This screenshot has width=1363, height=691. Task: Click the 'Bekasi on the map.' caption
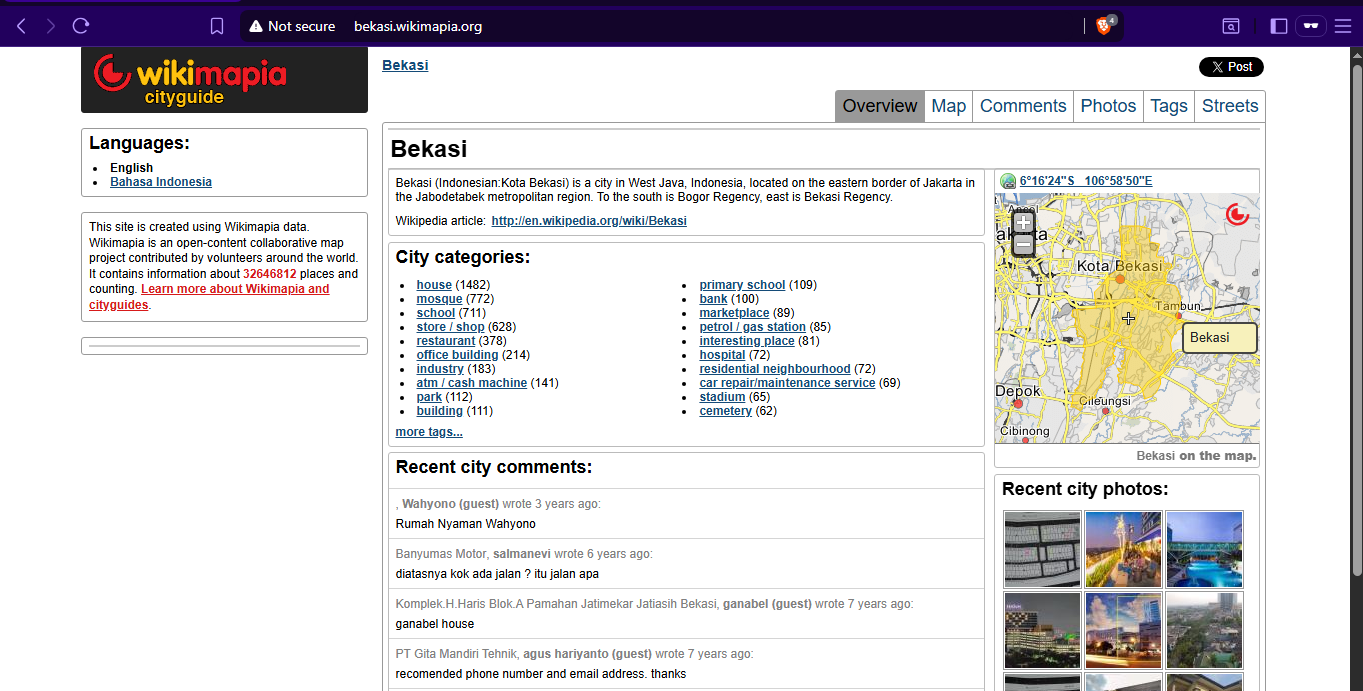(x=1196, y=456)
